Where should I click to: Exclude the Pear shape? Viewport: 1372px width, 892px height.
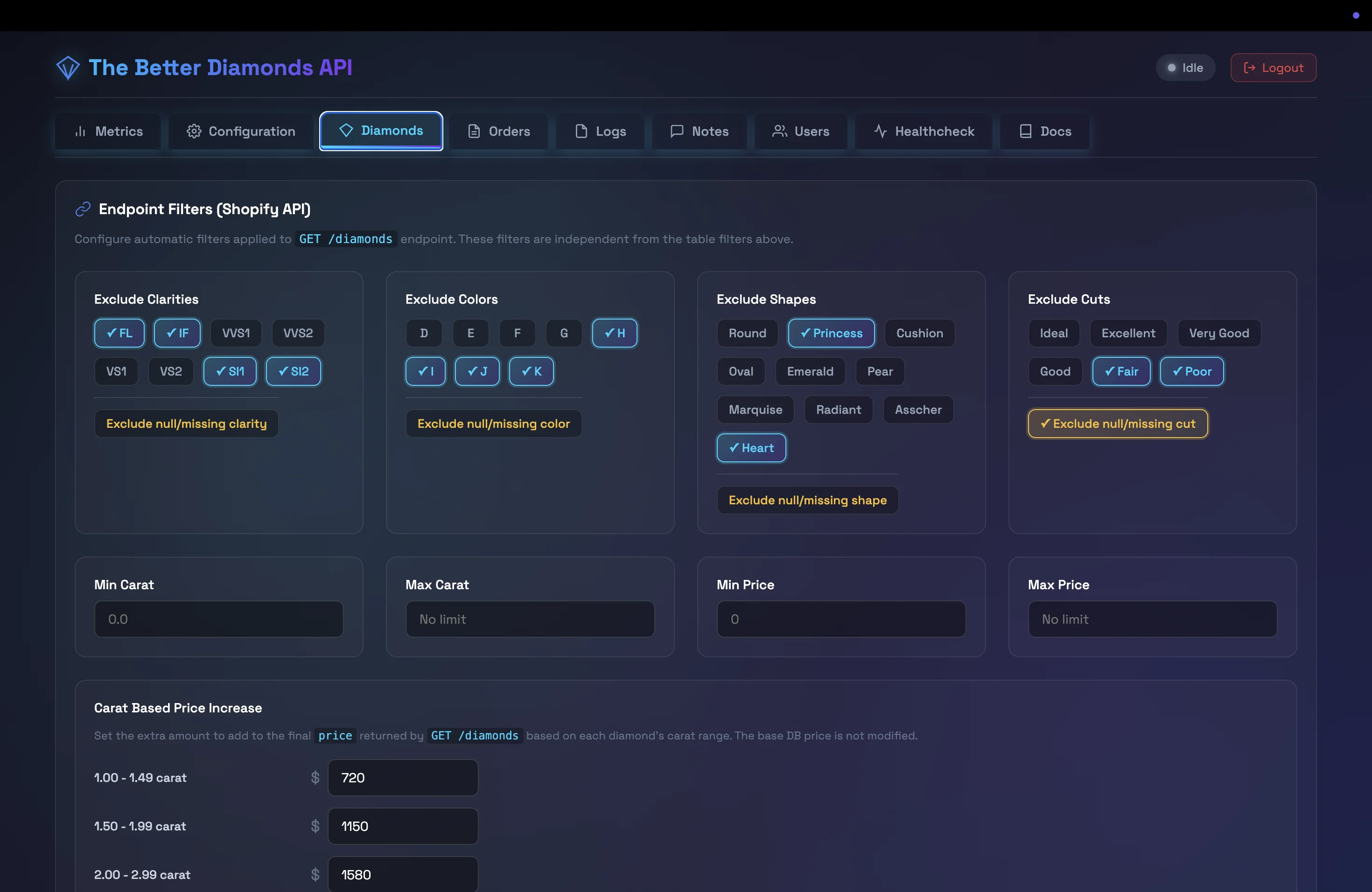[x=880, y=372]
